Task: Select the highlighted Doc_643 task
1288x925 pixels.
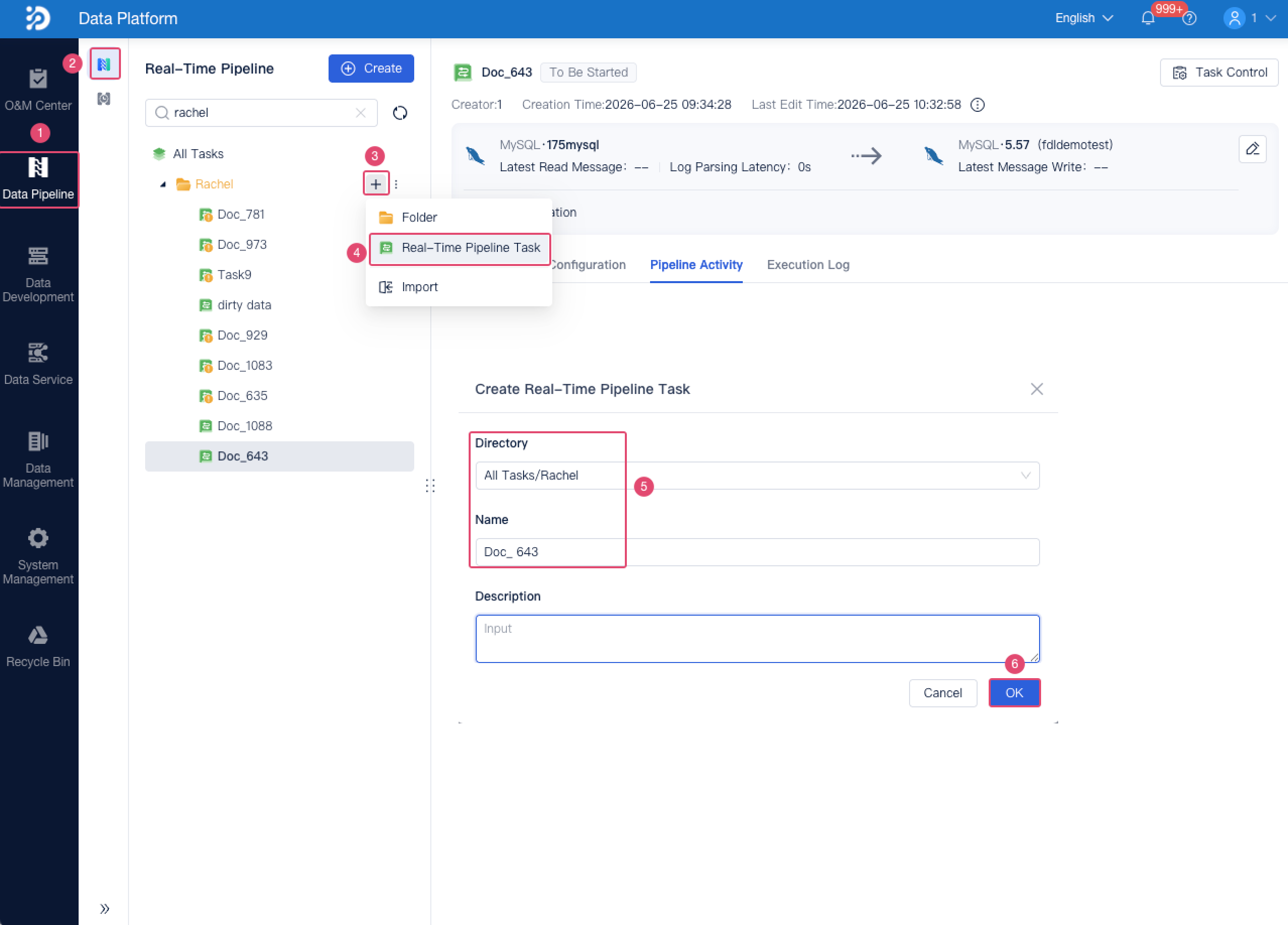Action: click(x=279, y=456)
